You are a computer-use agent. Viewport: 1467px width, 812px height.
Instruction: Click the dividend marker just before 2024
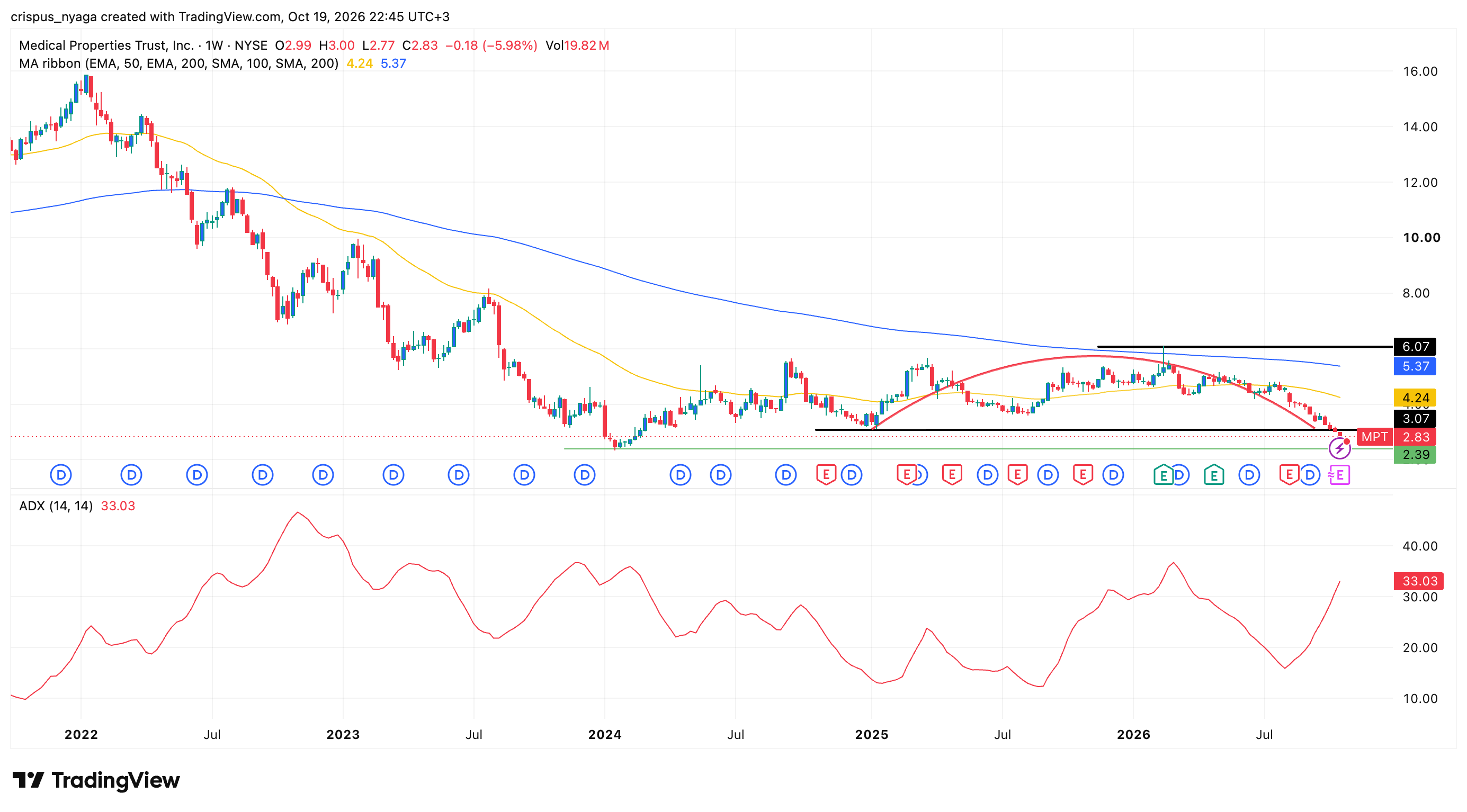coord(584,475)
